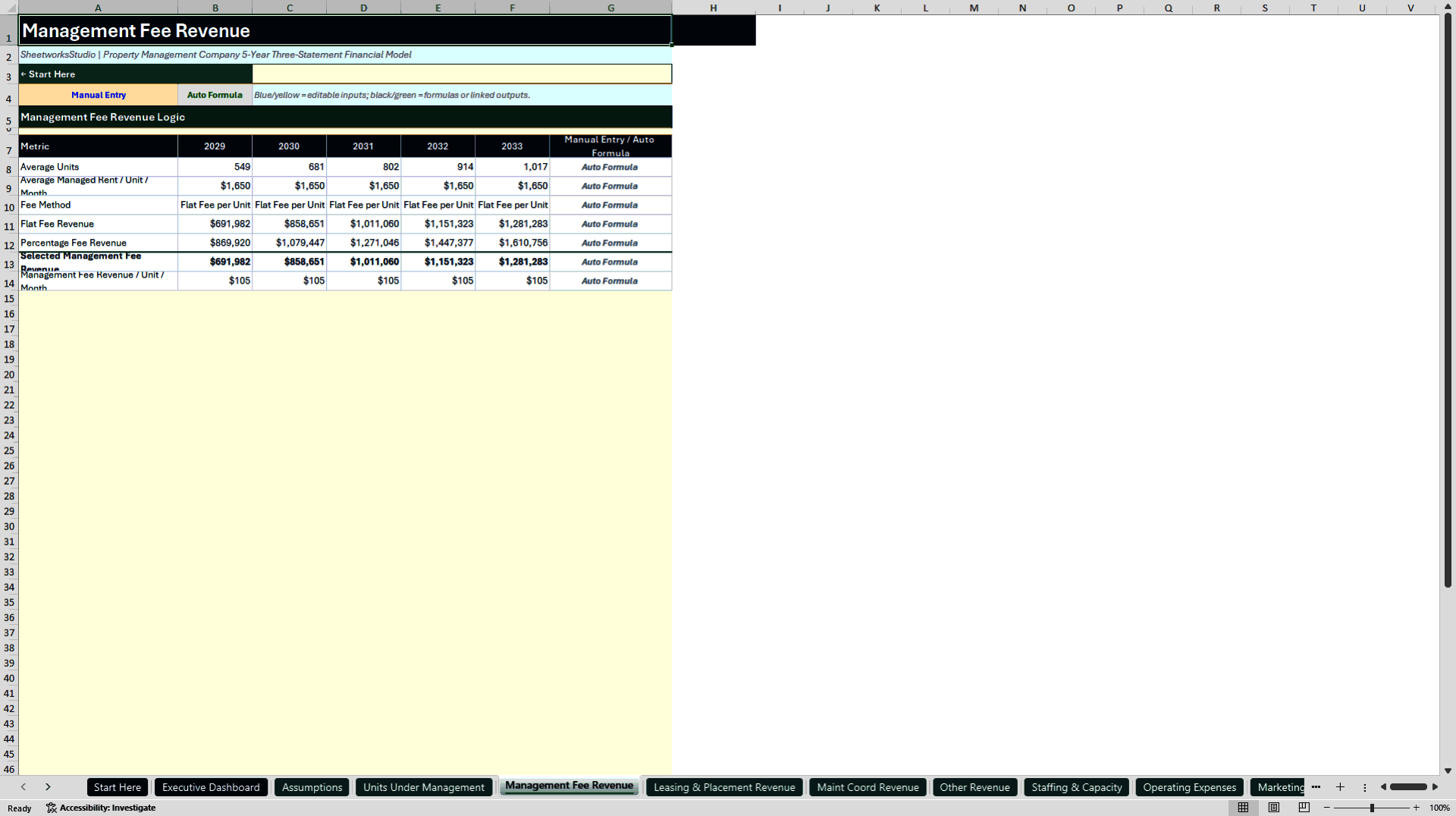The height and width of the screenshot is (816, 1456).
Task: Select 2030 Percentage Fee Revenue $1,079,447
Action: [x=290, y=243]
